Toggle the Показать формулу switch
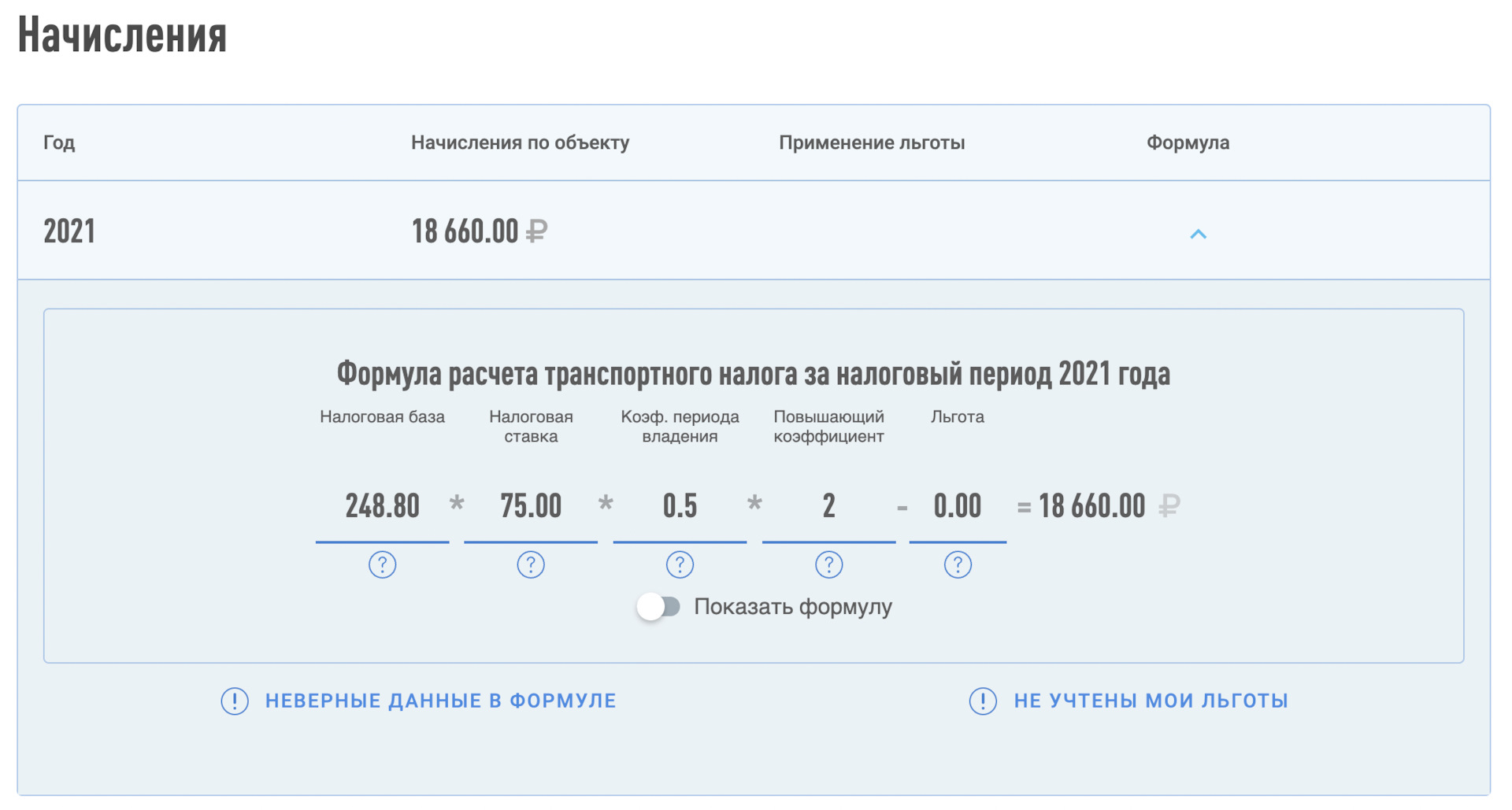Image resolution: width=1512 pixels, height=810 pixels. tap(659, 607)
